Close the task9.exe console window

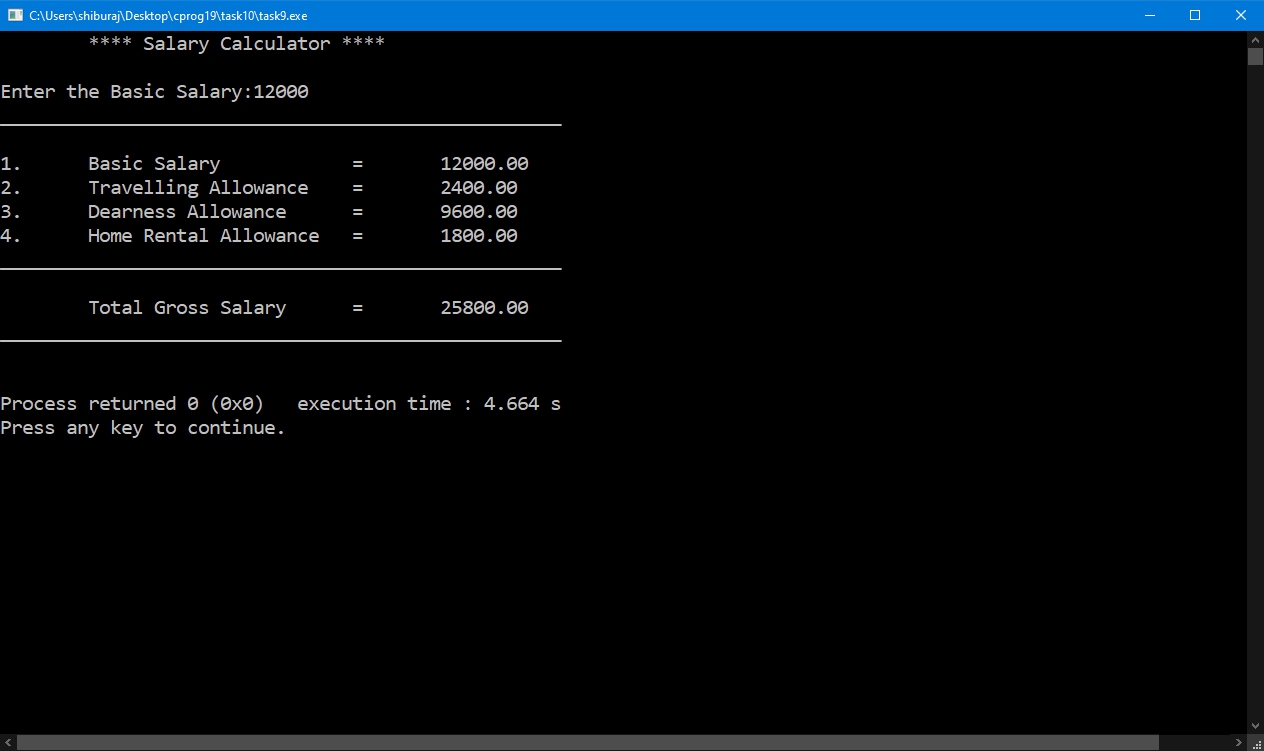coord(1240,15)
